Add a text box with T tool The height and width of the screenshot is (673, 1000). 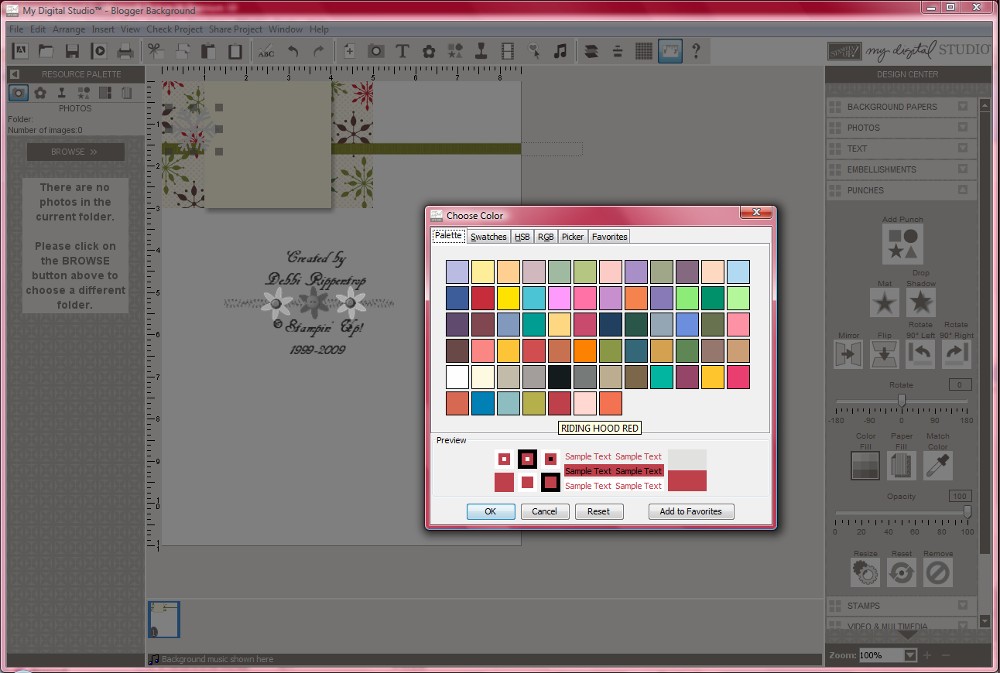402,51
